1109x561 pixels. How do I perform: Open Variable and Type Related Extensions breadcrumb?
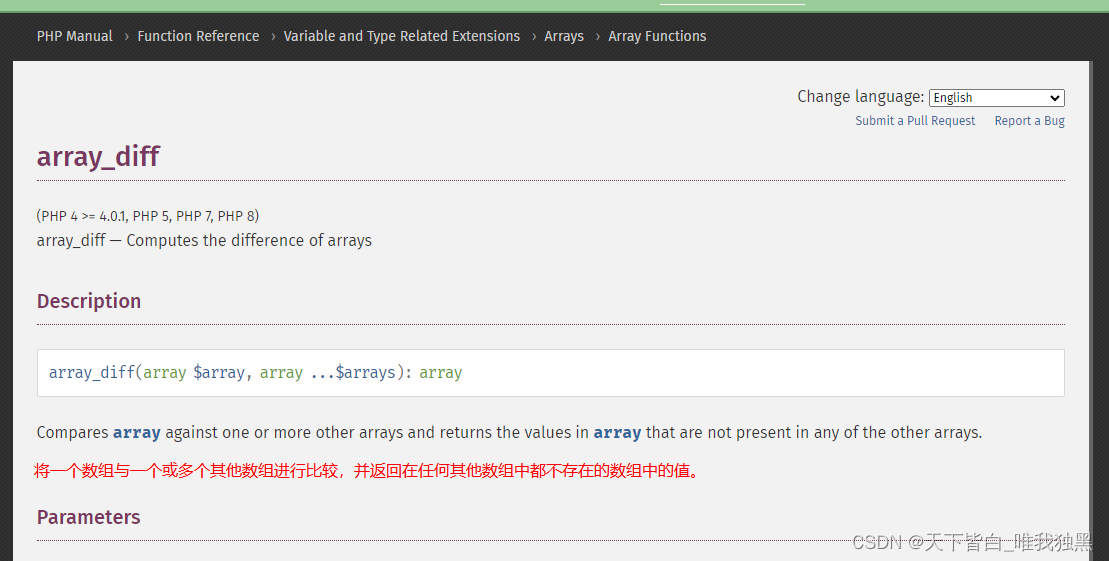point(402,36)
